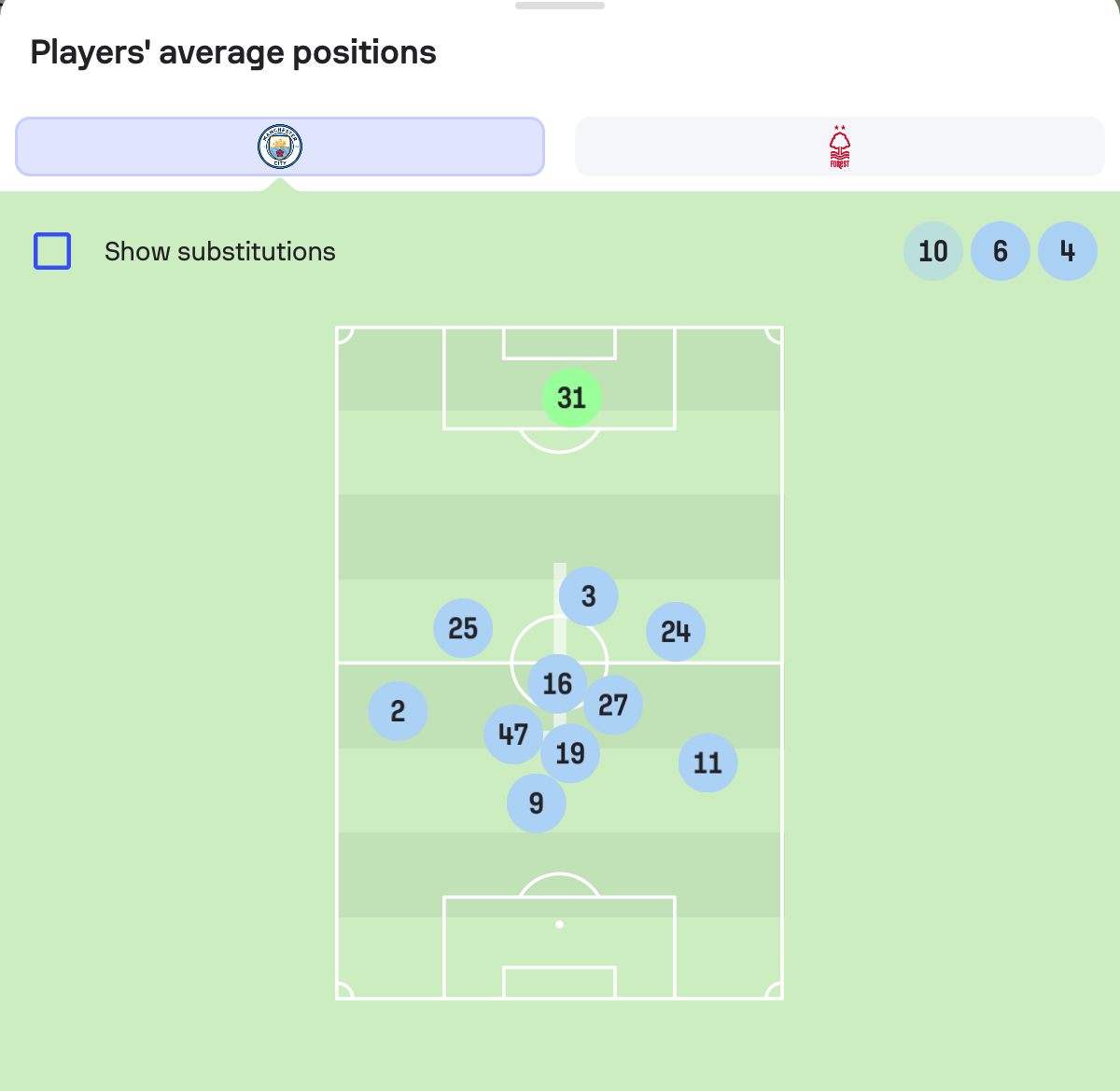
Task: Select substitute number 10 bubble
Action: pyautogui.click(x=933, y=251)
